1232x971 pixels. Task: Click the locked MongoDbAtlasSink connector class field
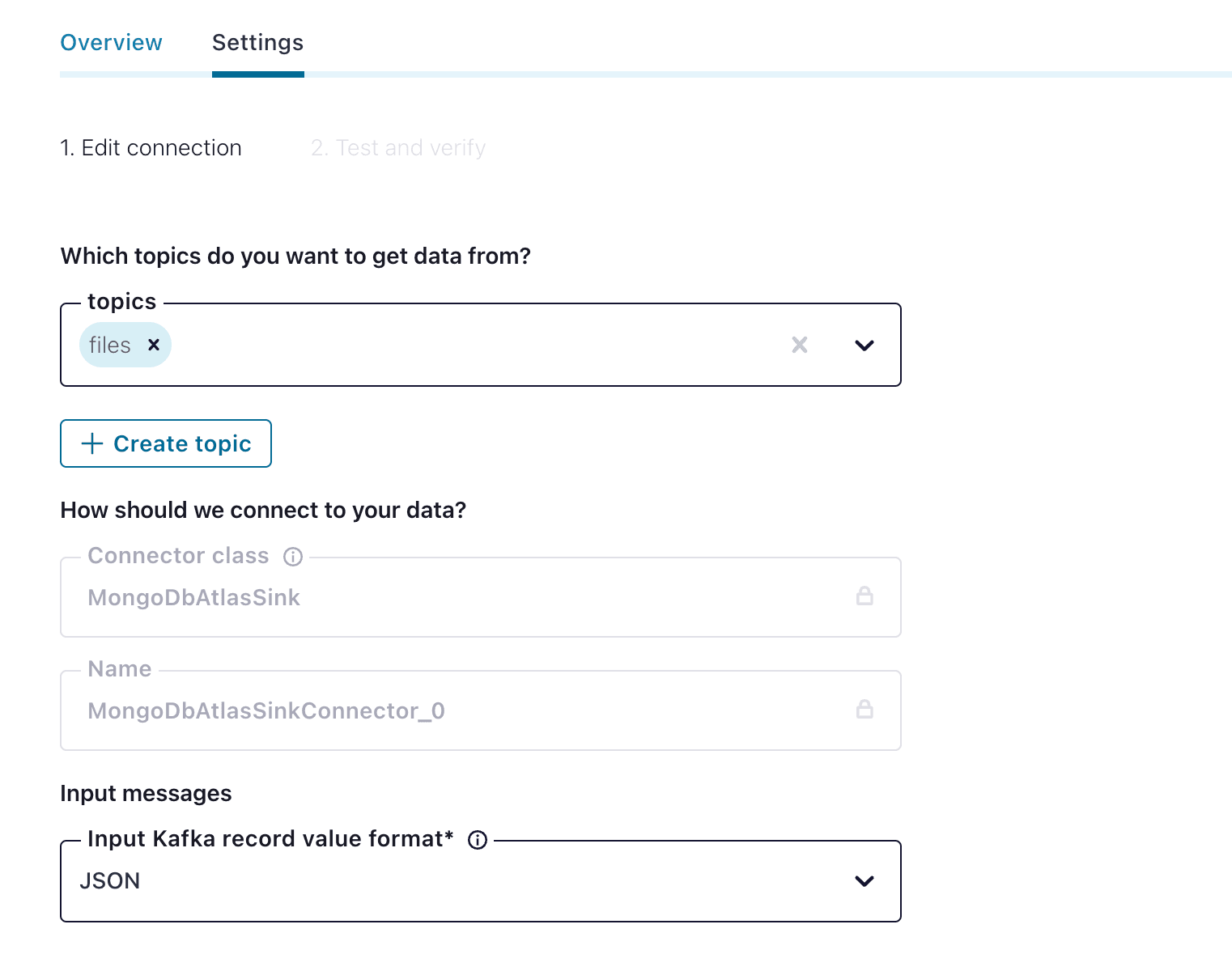(453, 598)
